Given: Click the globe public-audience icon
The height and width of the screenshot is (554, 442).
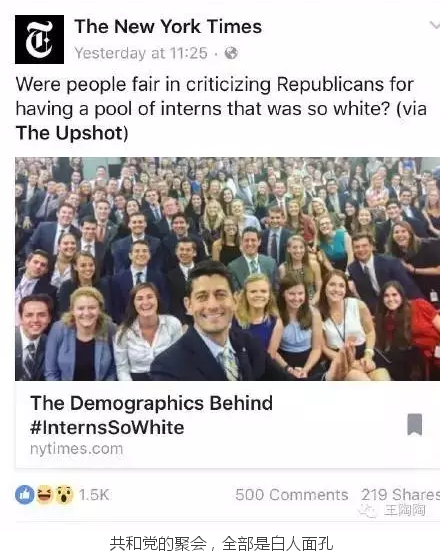Looking at the screenshot, I should click(x=231, y=53).
